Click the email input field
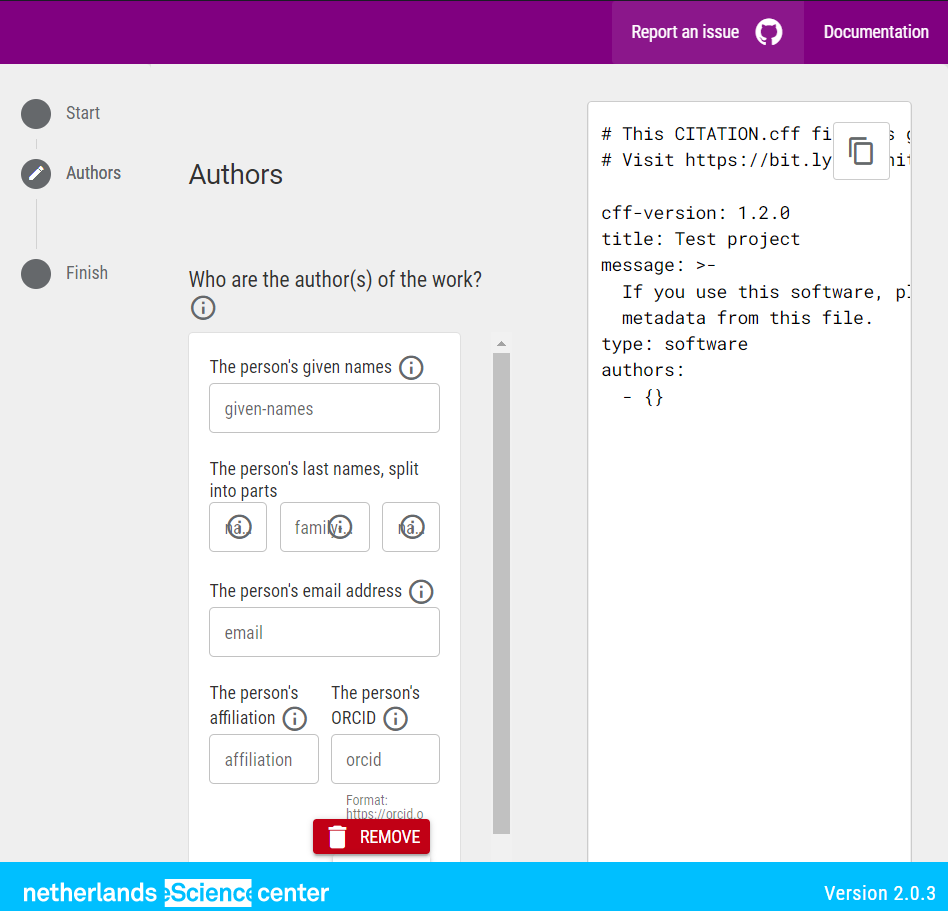This screenshot has width=948, height=911. 324,631
